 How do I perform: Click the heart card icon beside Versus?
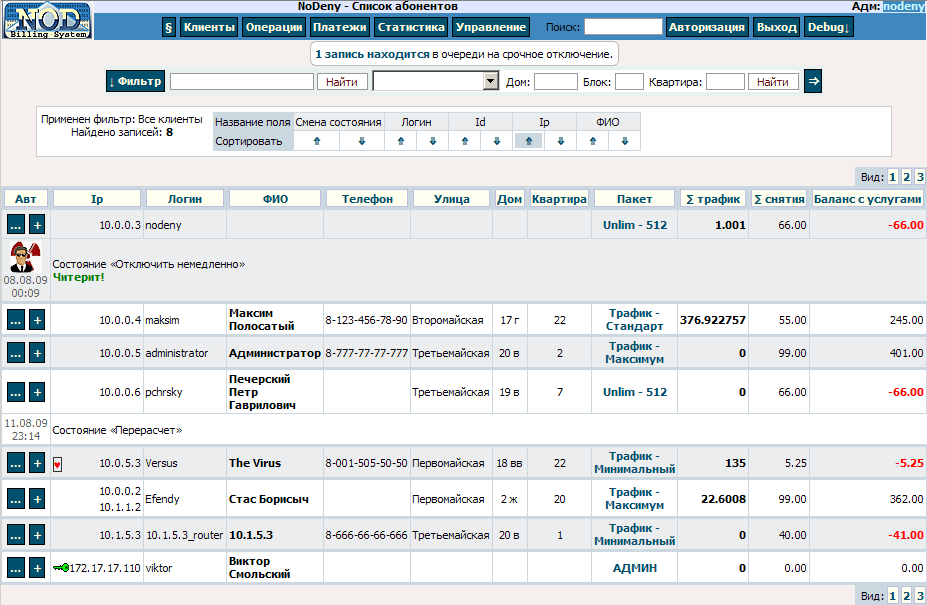tap(57, 464)
